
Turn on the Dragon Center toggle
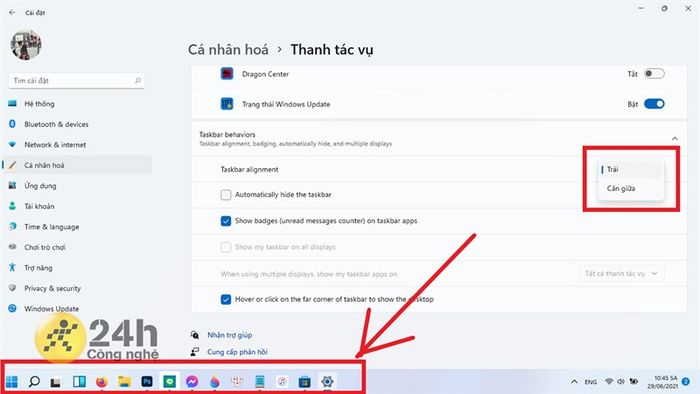coord(654,74)
